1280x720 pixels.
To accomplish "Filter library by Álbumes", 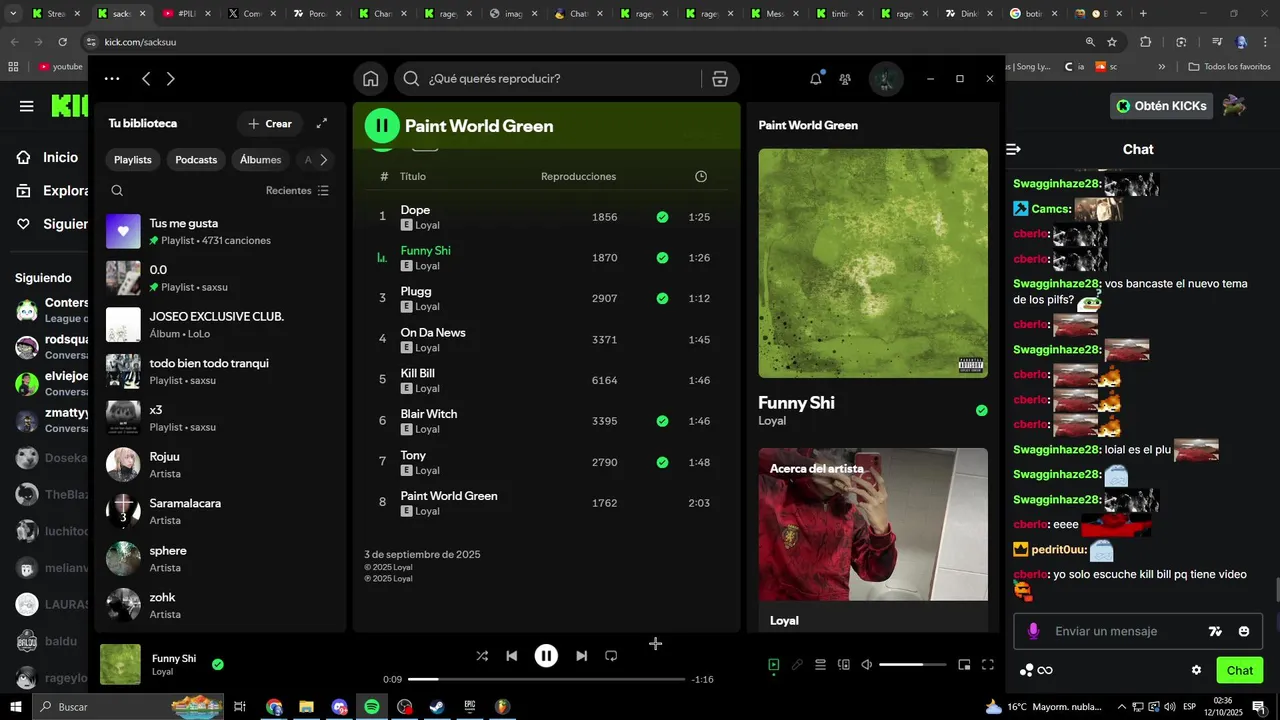I will pyautogui.click(x=261, y=160).
